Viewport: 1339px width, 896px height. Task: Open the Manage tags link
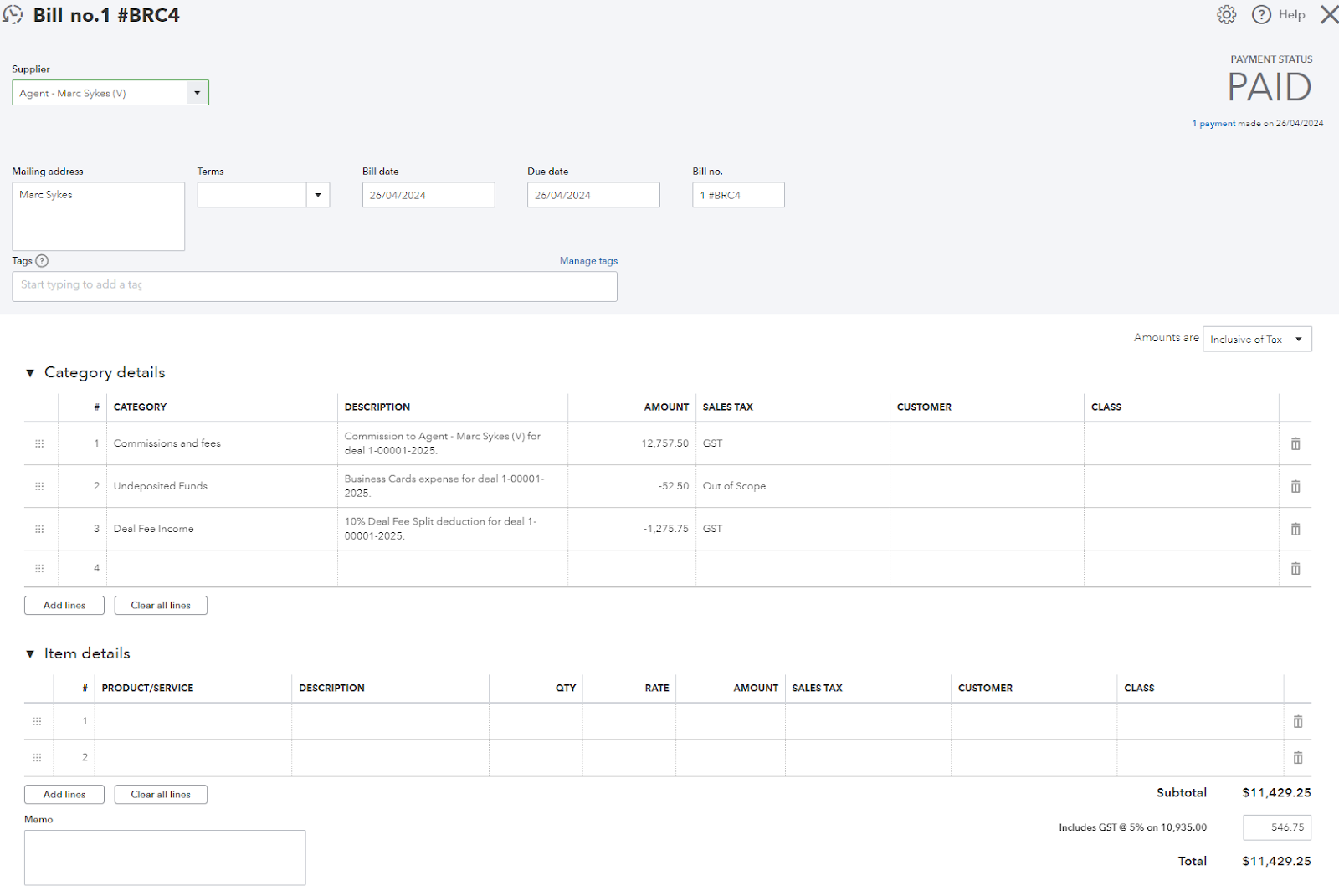click(588, 261)
